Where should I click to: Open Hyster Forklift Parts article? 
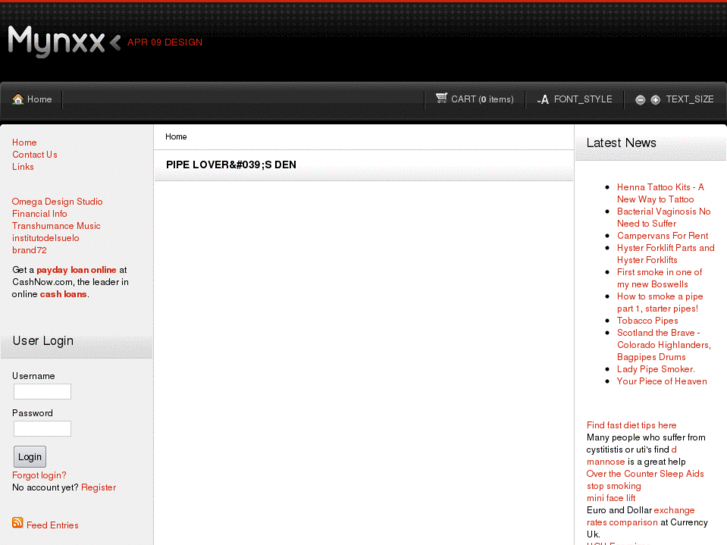[x=665, y=253]
